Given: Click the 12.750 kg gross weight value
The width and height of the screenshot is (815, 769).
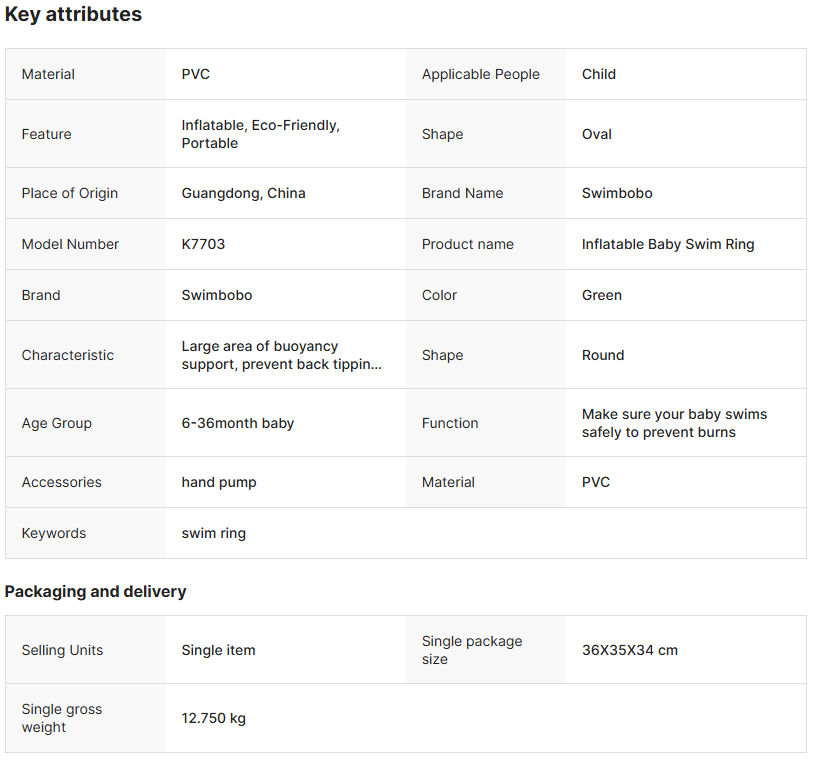Looking at the screenshot, I should tap(213, 718).
